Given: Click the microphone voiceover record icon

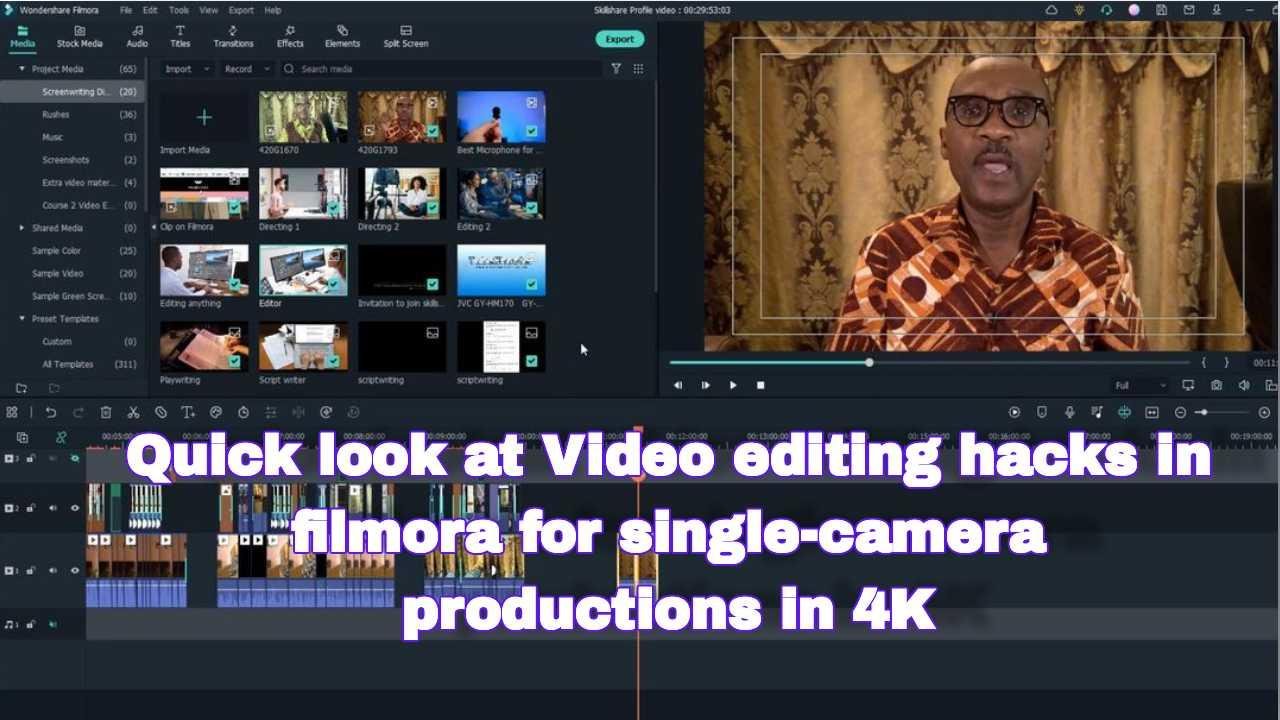Looking at the screenshot, I should coord(1069,412).
